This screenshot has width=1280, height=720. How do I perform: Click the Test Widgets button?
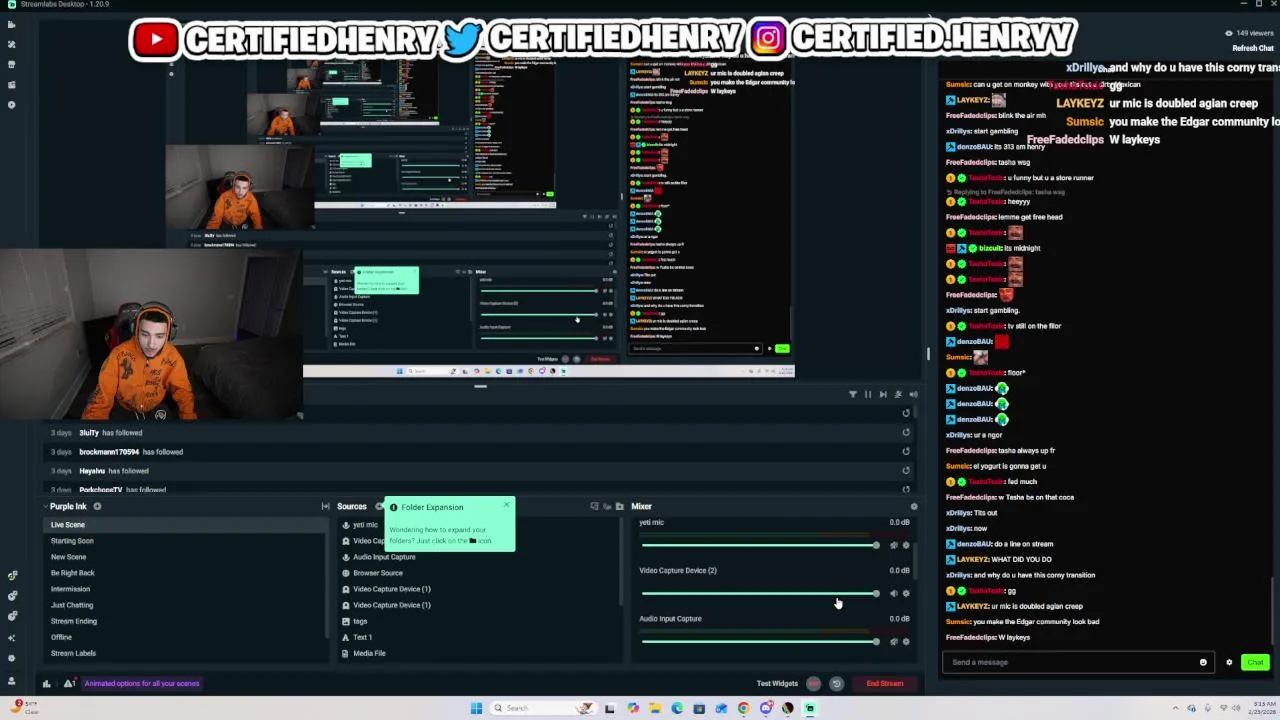(x=777, y=684)
